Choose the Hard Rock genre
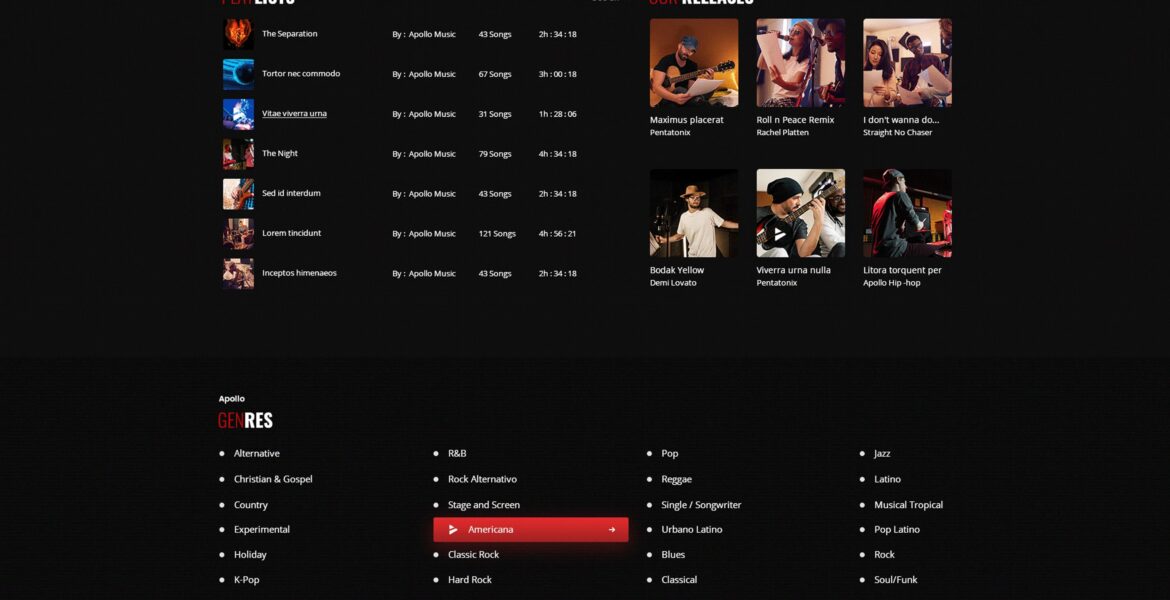Screen dimensions: 1170x600 (469, 580)
